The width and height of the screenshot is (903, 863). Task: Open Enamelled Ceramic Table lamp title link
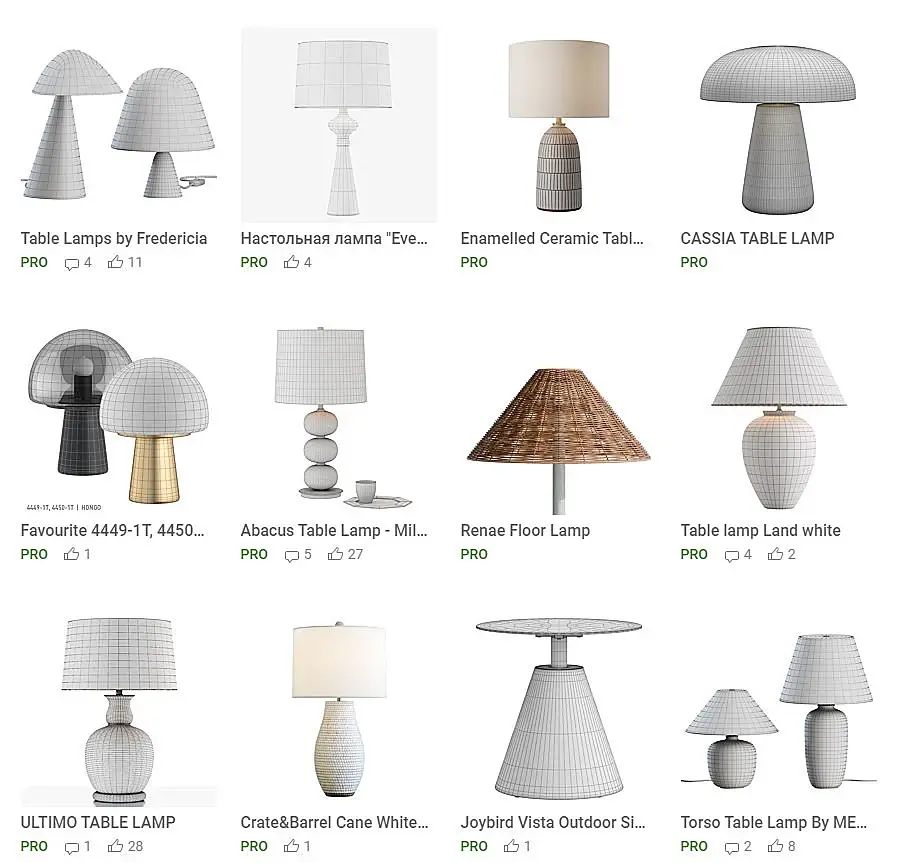[x=552, y=238]
